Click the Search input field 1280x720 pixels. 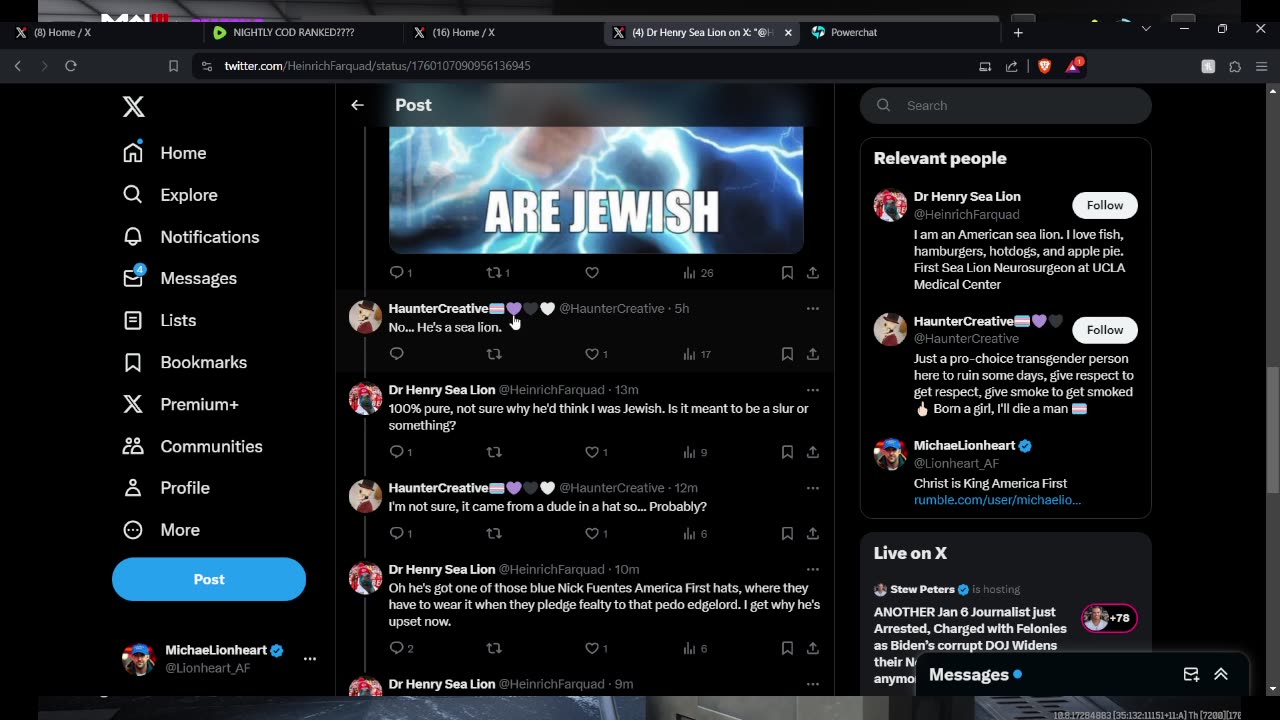coord(1005,105)
